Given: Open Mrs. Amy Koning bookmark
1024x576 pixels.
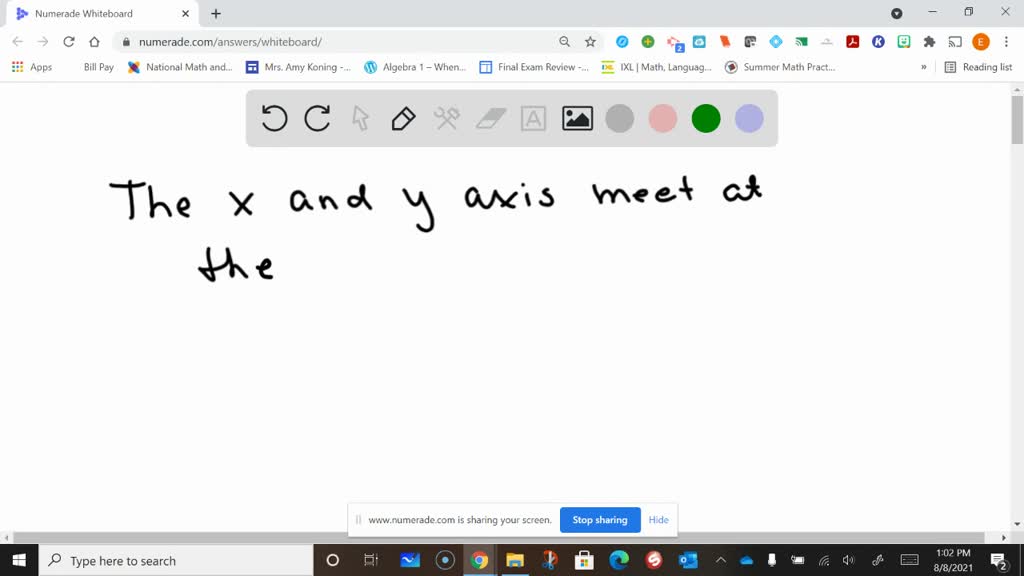Looking at the screenshot, I should pos(298,67).
